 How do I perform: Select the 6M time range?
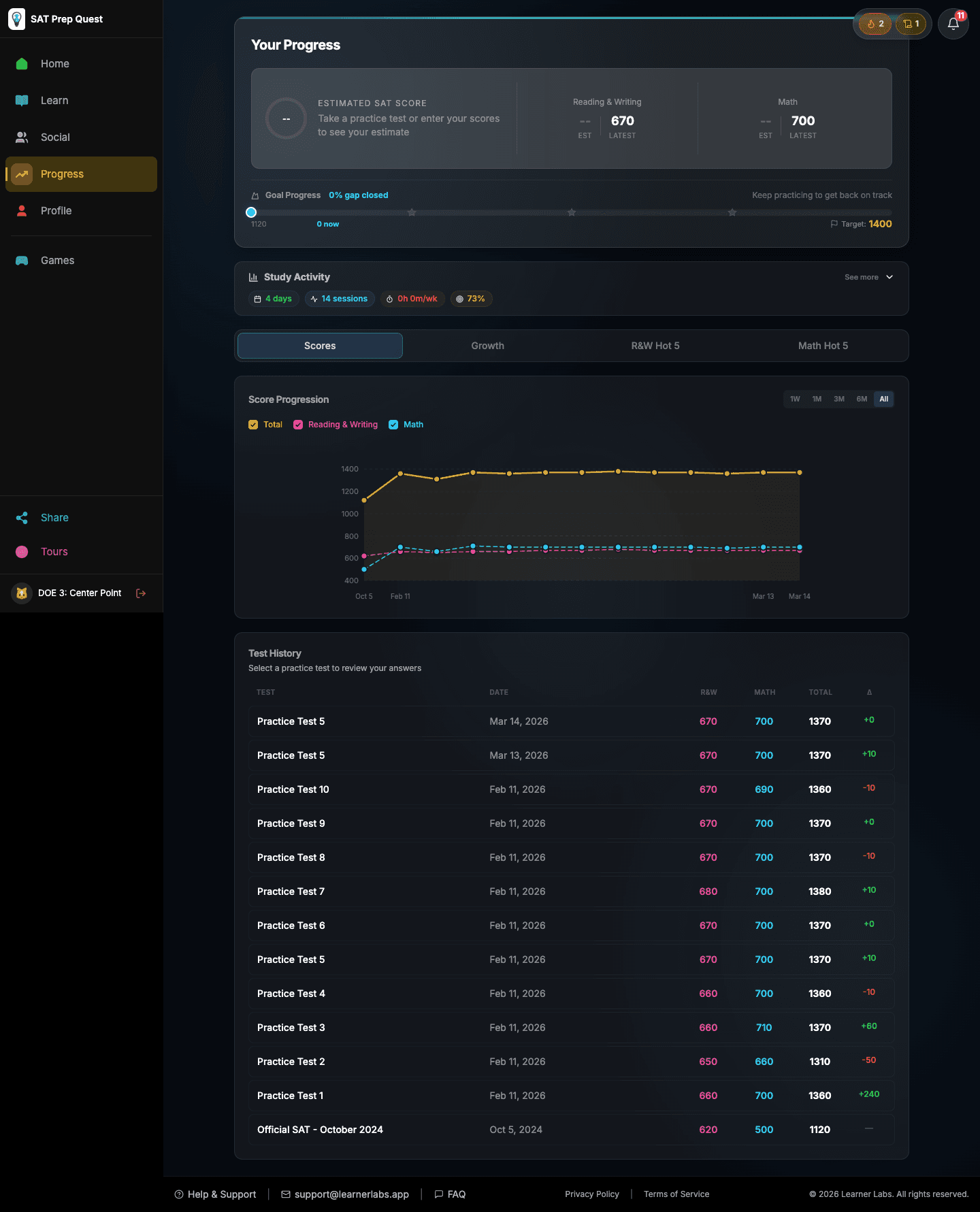pyautogui.click(x=862, y=399)
